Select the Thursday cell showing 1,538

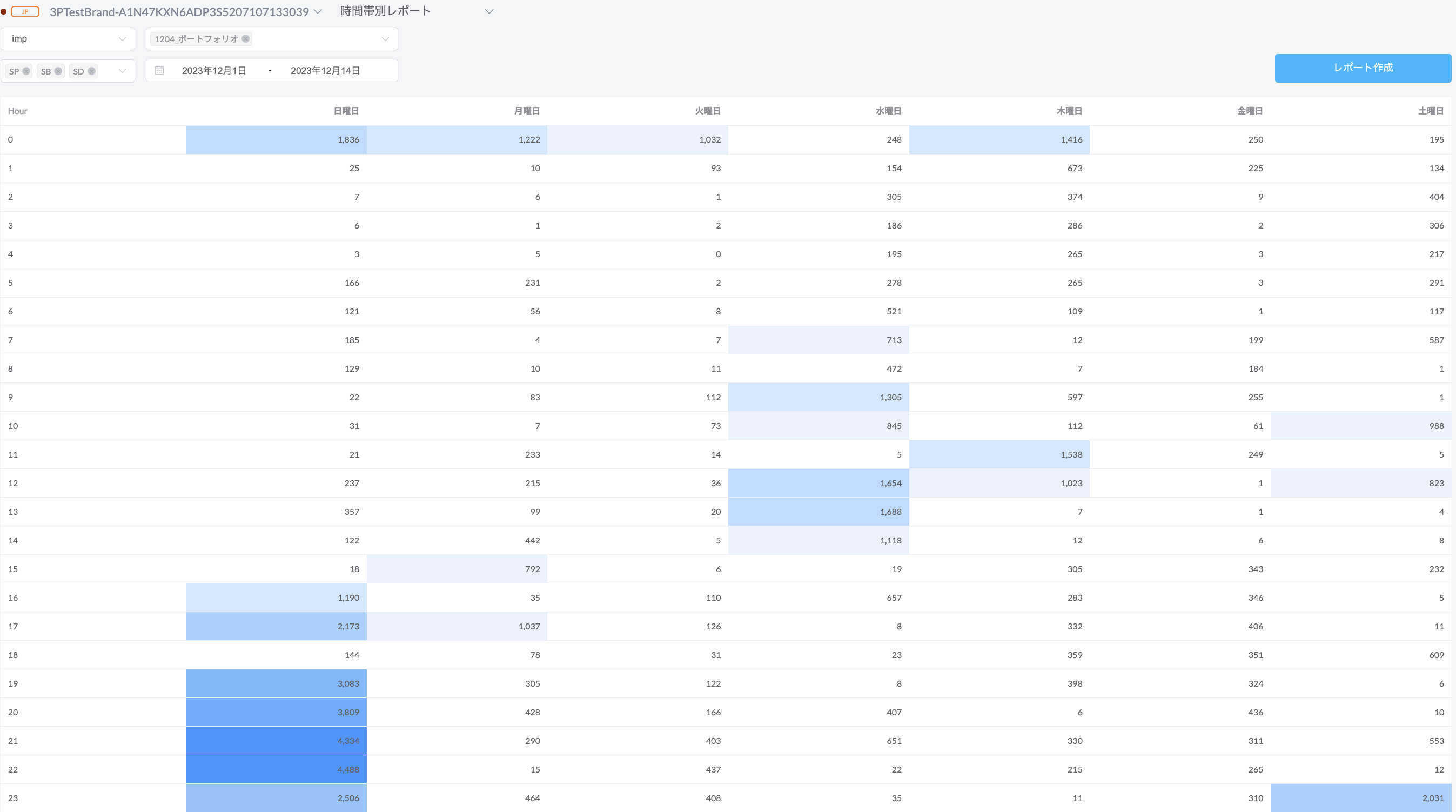pyautogui.click(x=999, y=454)
